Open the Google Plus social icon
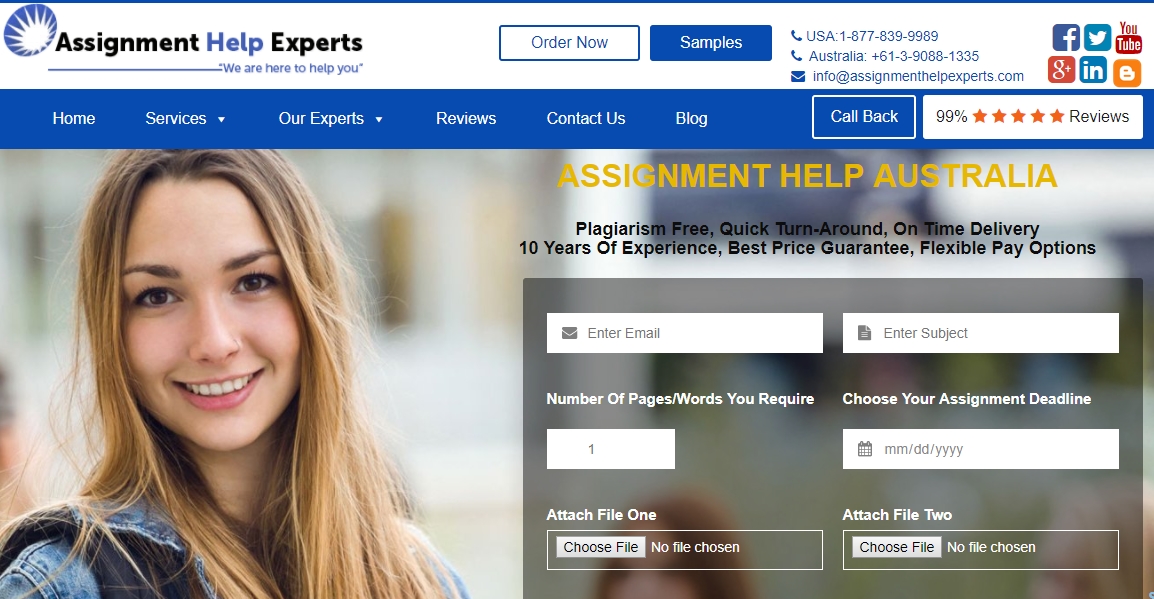The image size is (1154, 599). (x=1061, y=70)
